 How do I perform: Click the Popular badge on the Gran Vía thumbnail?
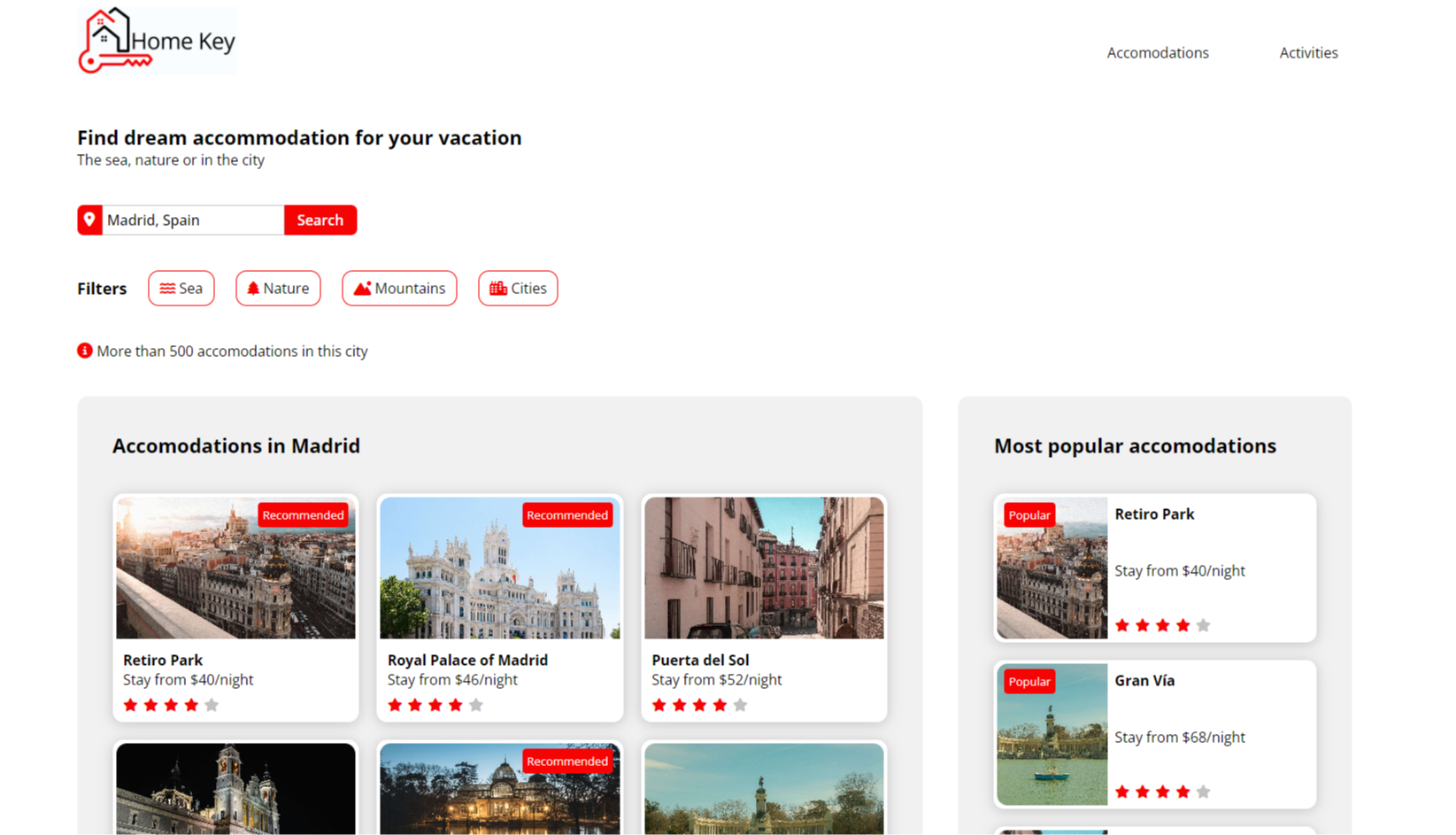point(1029,682)
